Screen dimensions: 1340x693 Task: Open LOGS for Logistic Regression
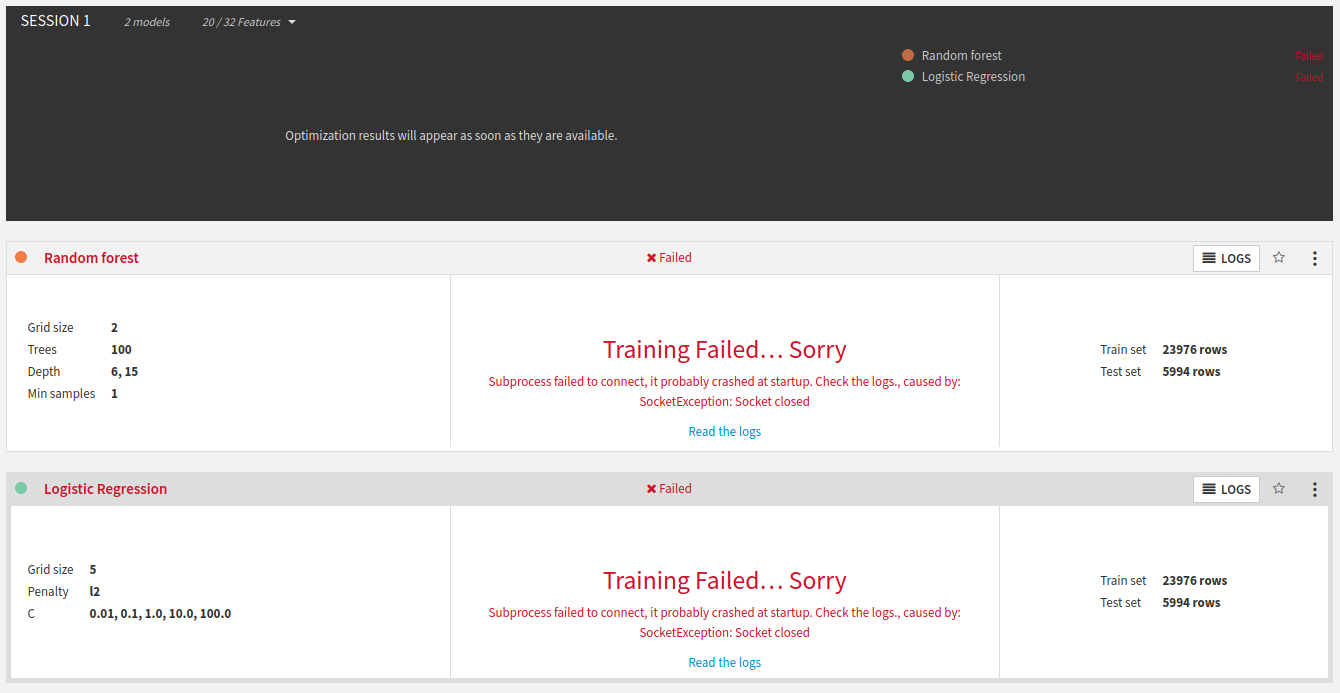pos(1226,489)
